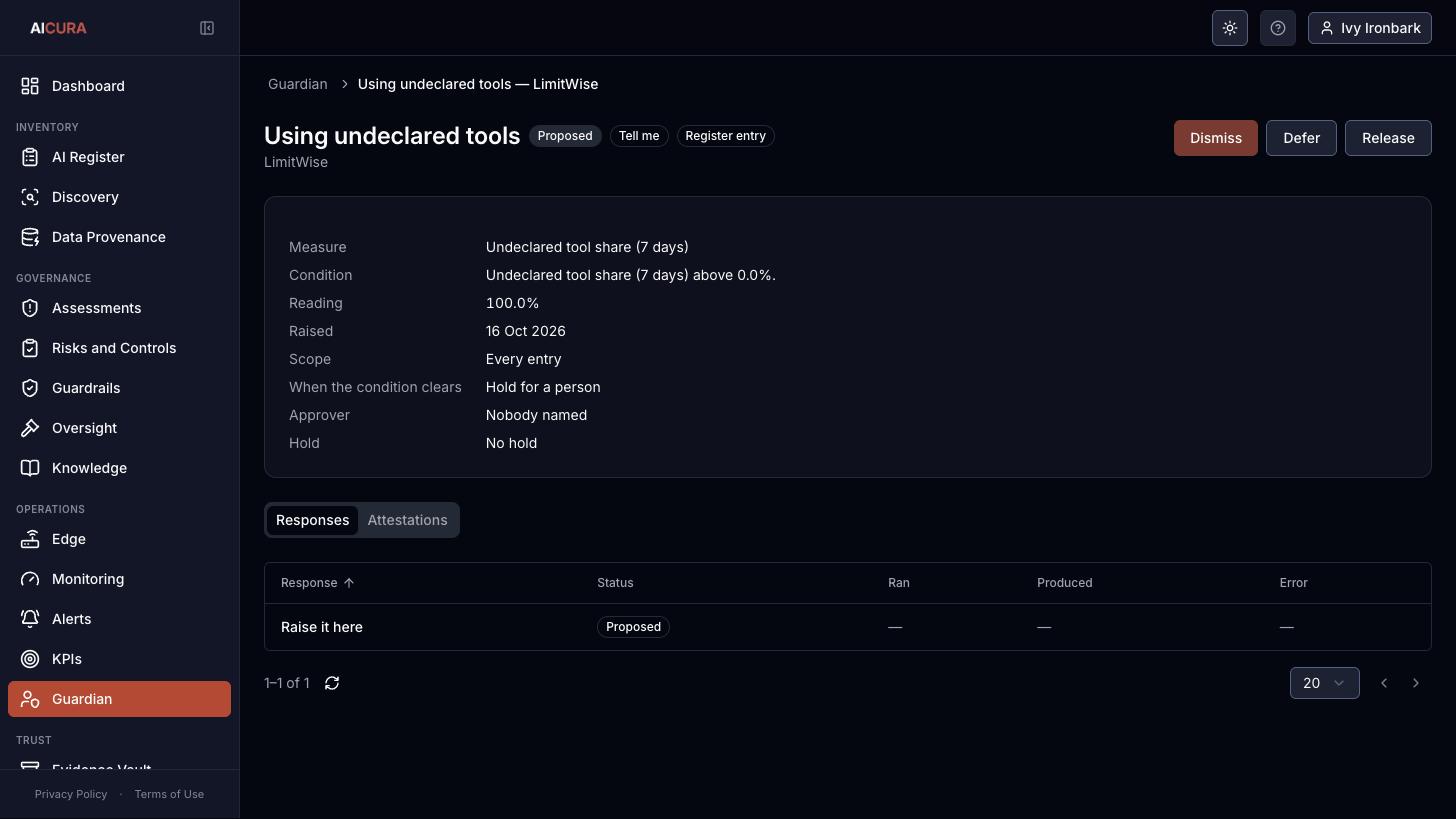1456x819 pixels.
Task: Open Discovery icon in sidebar
Action: coord(30,197)
